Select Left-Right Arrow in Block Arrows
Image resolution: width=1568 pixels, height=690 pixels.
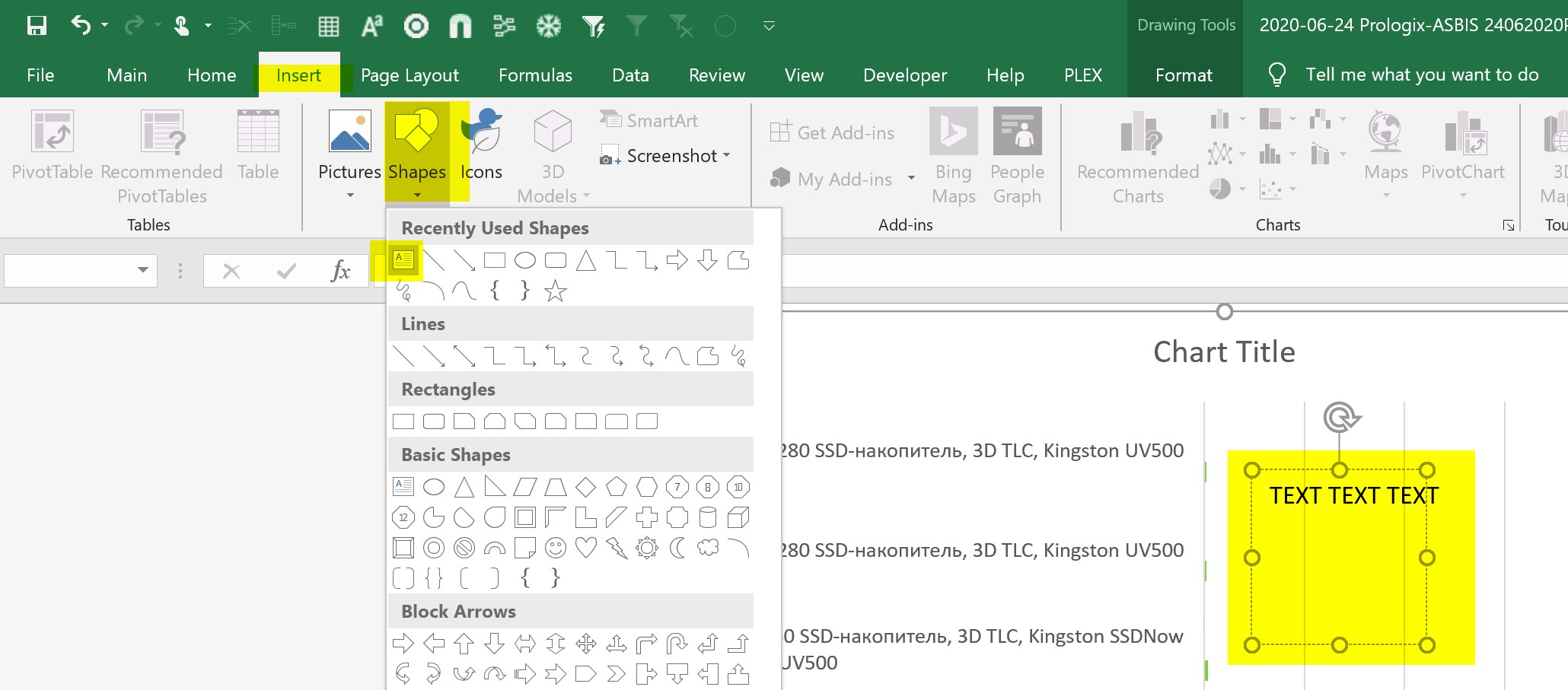[525, 644]
